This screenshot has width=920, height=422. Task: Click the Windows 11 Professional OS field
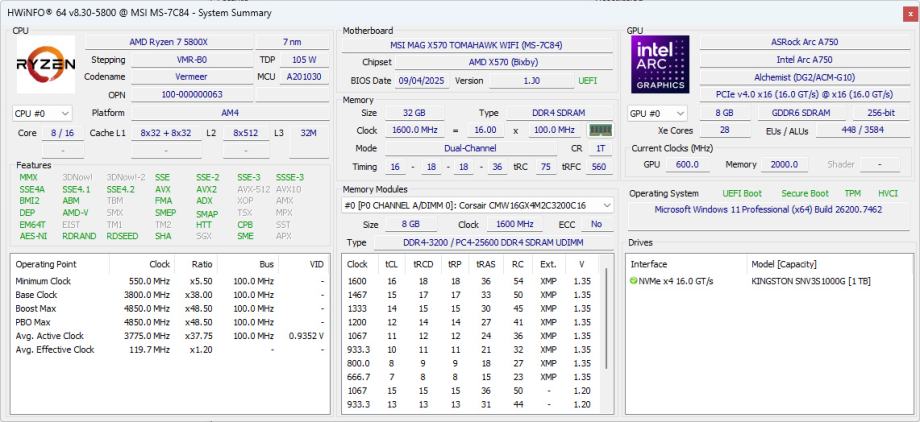point(768,210)
